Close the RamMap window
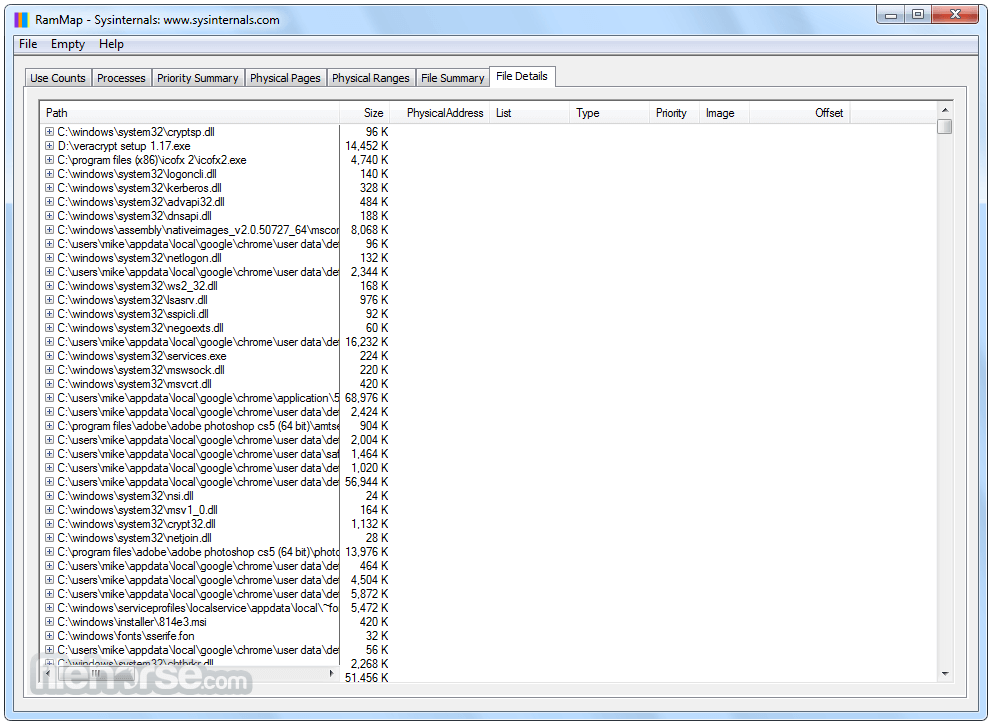 [x=956, y=15]
